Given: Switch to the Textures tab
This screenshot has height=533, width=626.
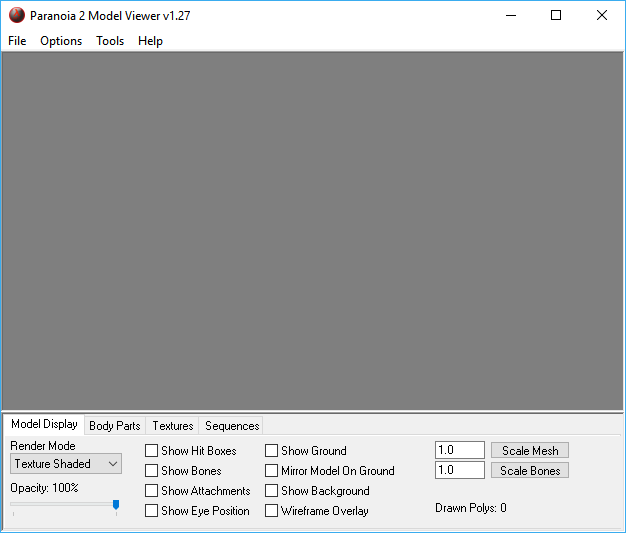Looking at the screenshot, I should pyautogui.click(x=172, y=426).
